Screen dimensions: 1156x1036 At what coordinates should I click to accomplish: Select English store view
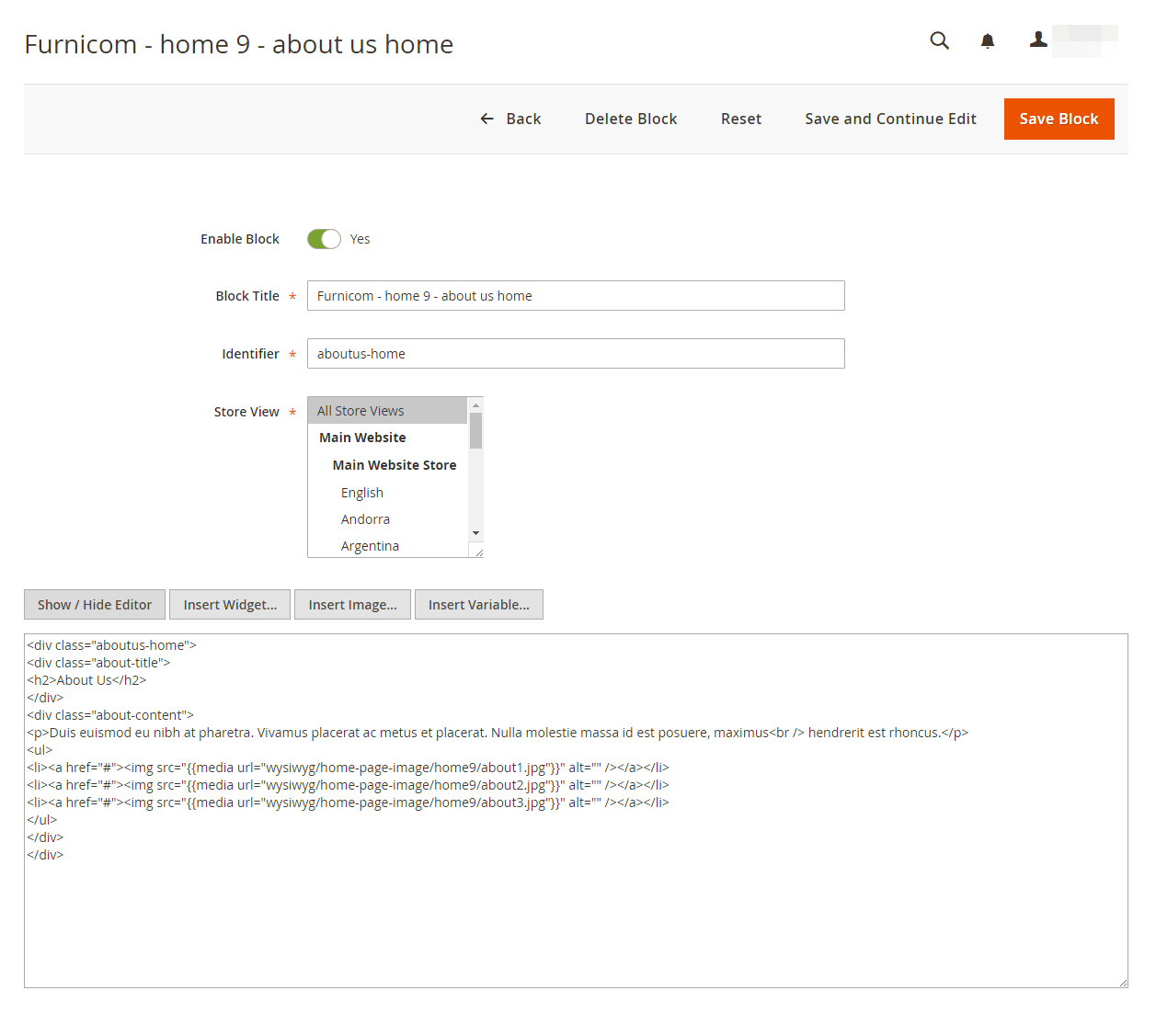pyautogui.click(x=387, y=493)
